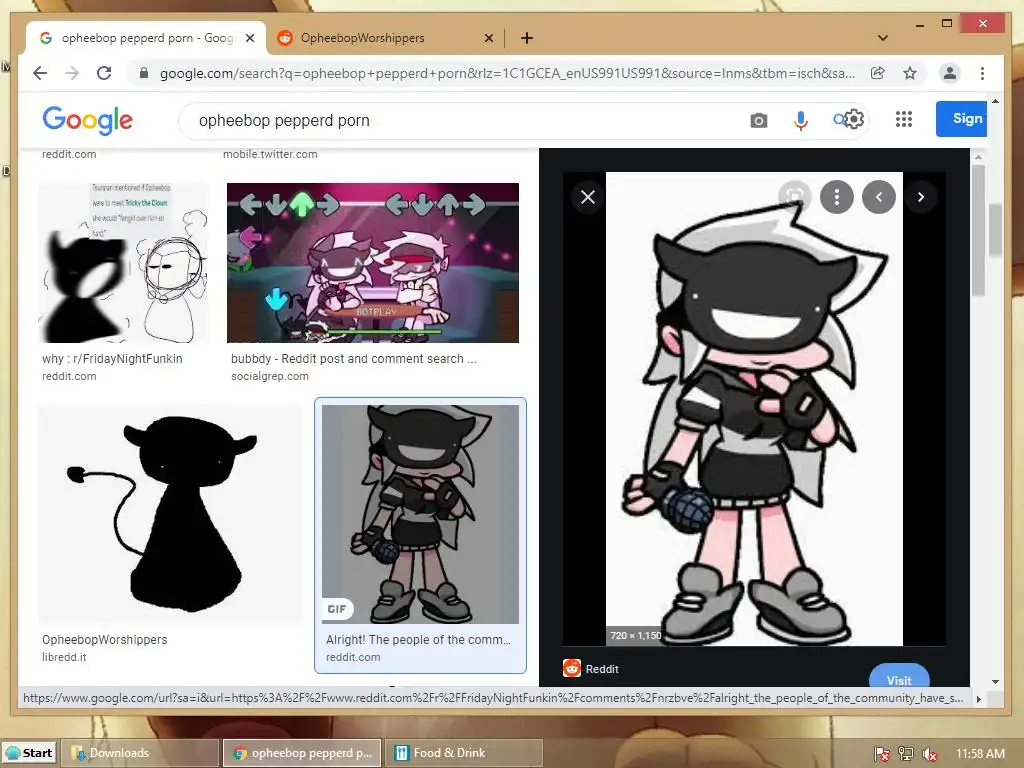Select the Google search results tab

[146, 38]
